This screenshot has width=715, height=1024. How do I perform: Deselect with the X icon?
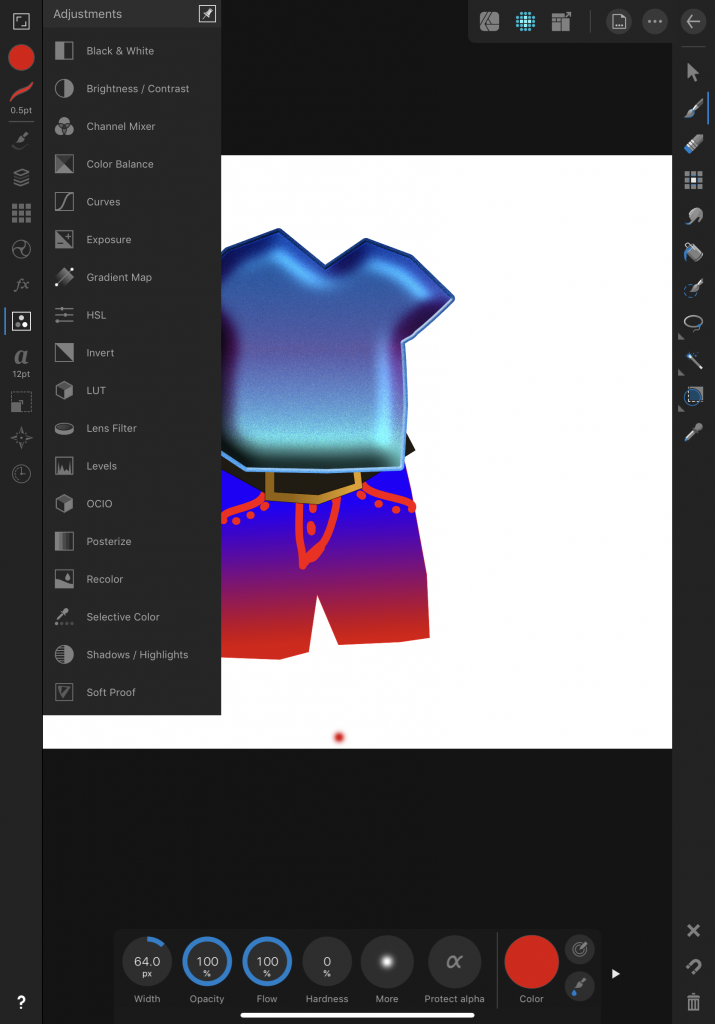(693, 931)
